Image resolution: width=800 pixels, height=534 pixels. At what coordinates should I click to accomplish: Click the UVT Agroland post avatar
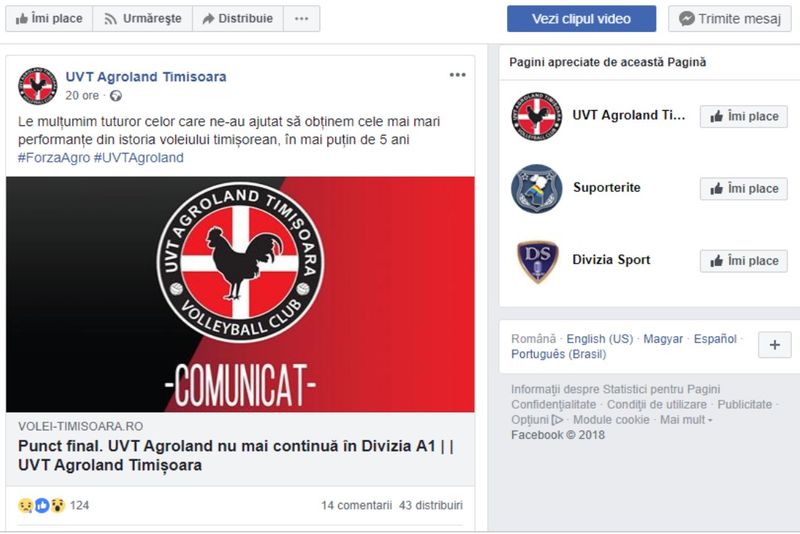(37, 86)
